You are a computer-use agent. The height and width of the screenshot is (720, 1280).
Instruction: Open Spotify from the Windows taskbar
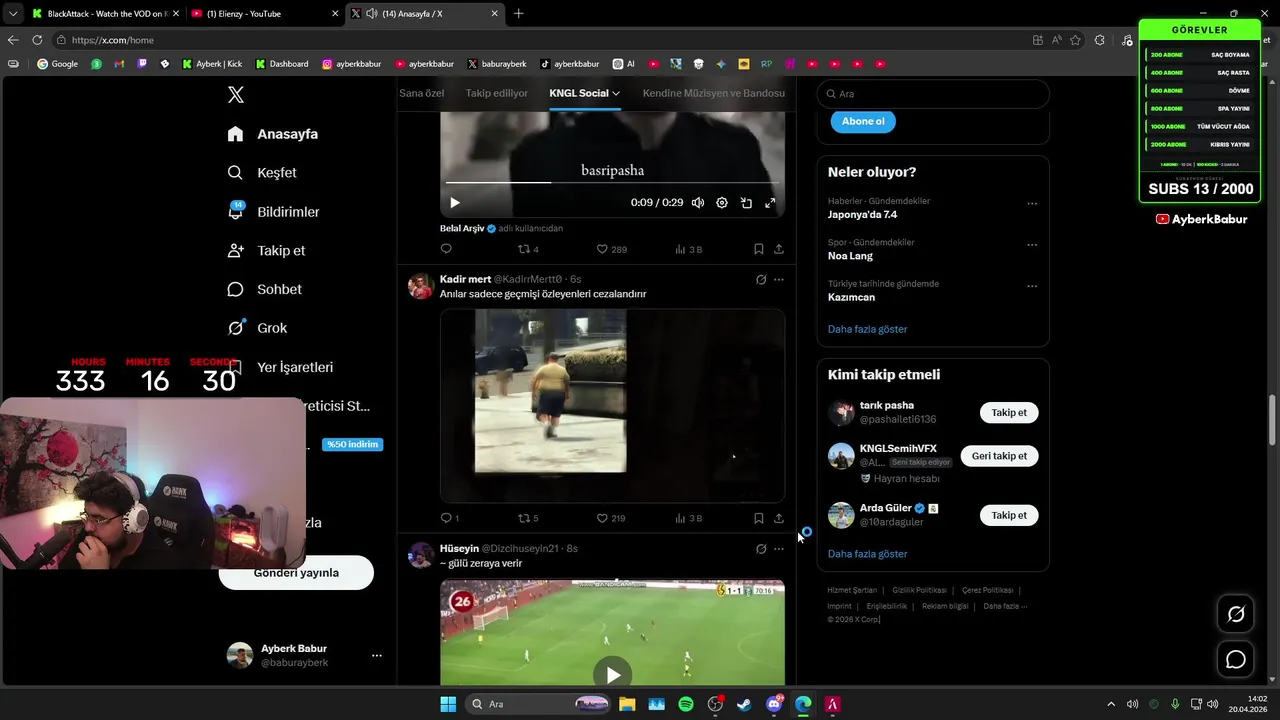[686, 704]
